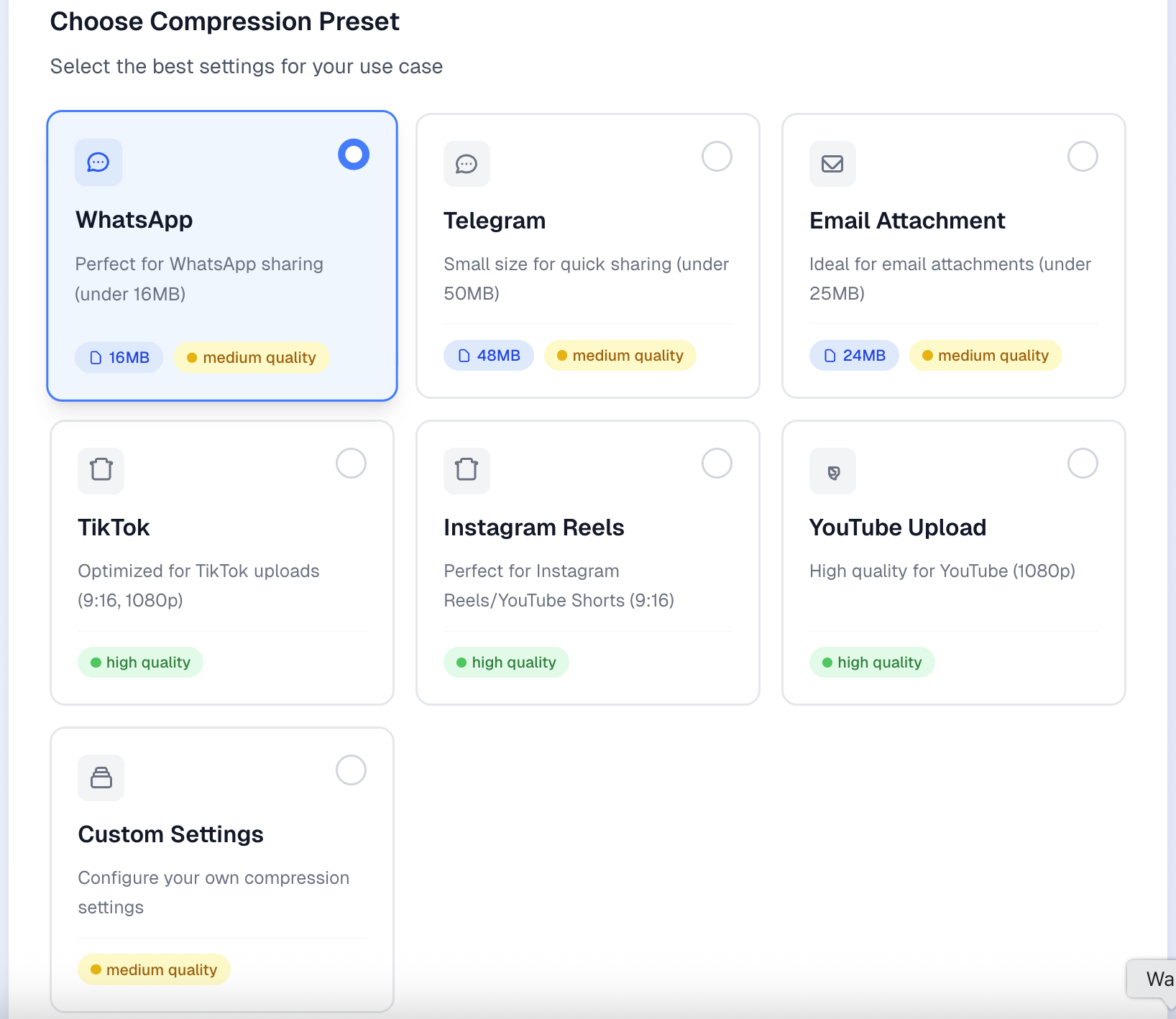Click WhatsApp's medium quality badge
The height and width of the screenshot is (1019, 1176).
[252, 358]
